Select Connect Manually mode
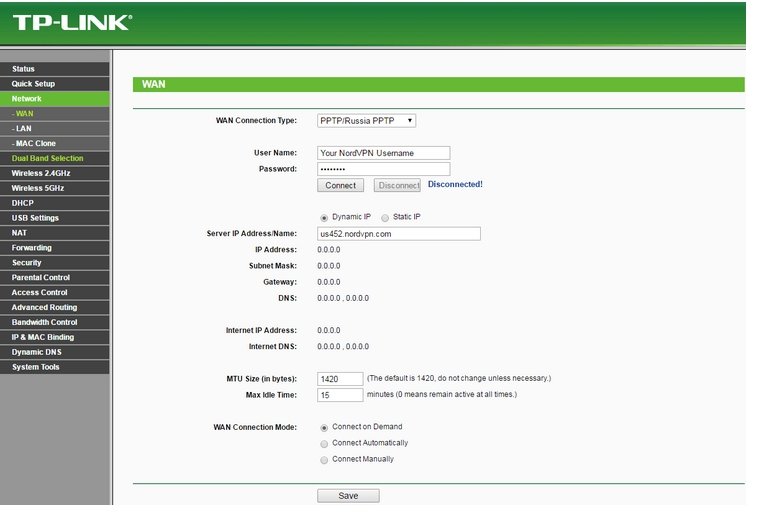This screenshot has height=513, width=766. tap(324, 460)
